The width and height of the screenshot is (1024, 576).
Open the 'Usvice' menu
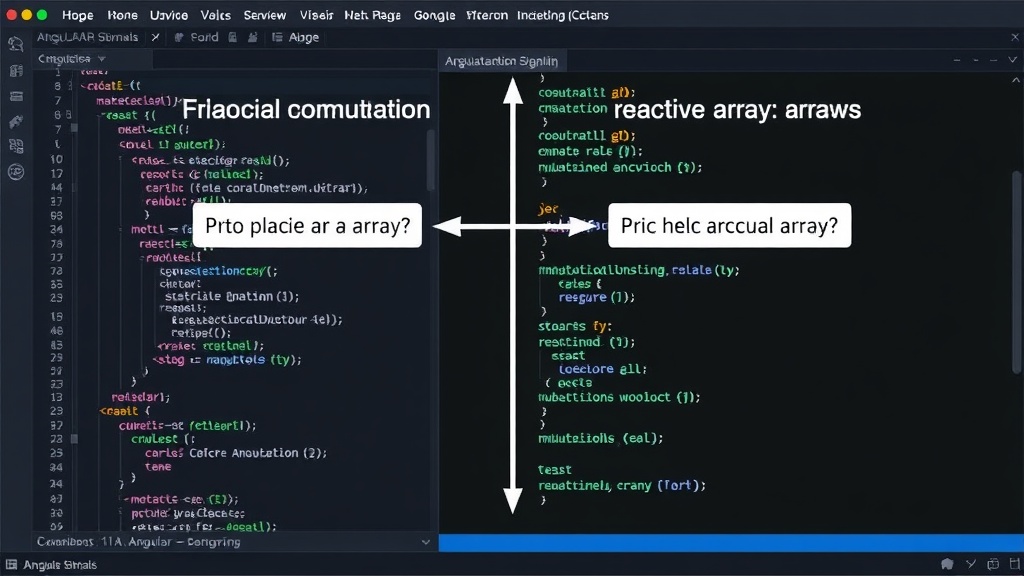click(168, 15)
